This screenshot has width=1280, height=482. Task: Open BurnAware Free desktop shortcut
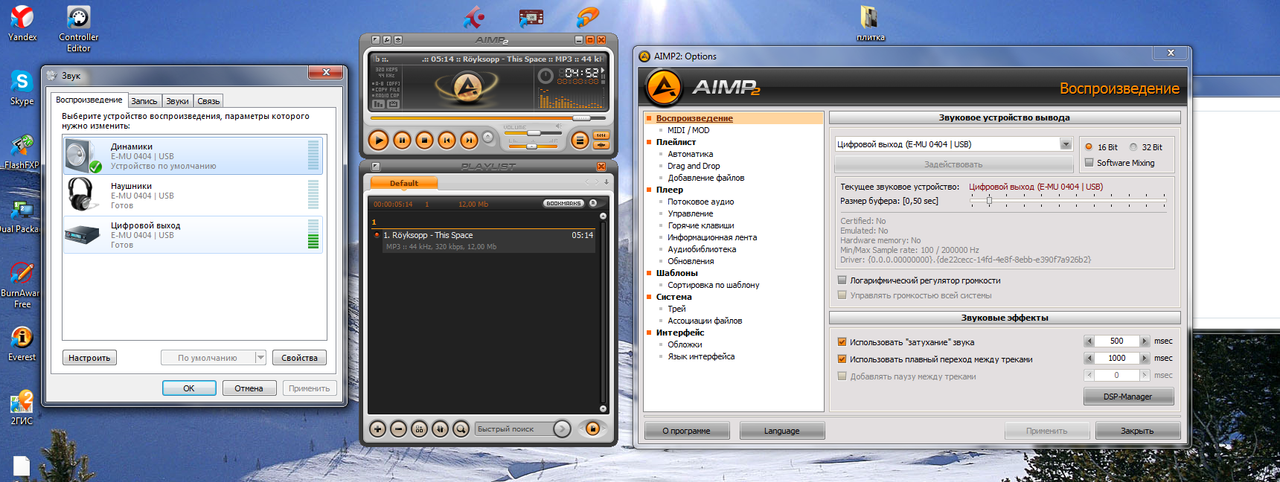tap(21, 285)
